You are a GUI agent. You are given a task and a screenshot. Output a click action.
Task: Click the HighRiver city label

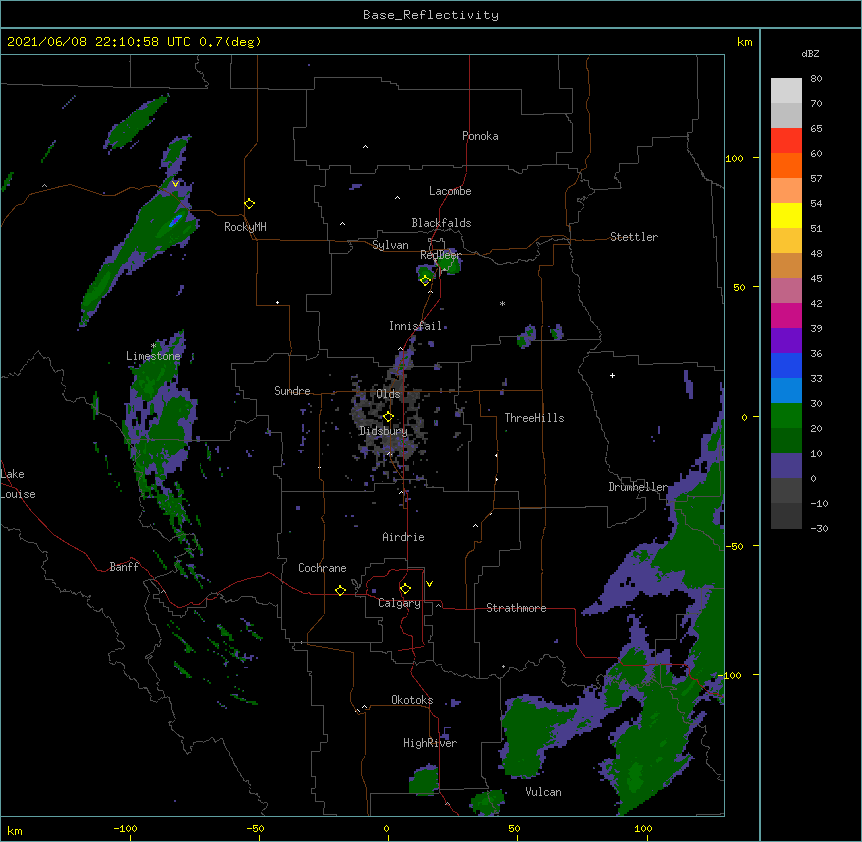click(430, 743)
